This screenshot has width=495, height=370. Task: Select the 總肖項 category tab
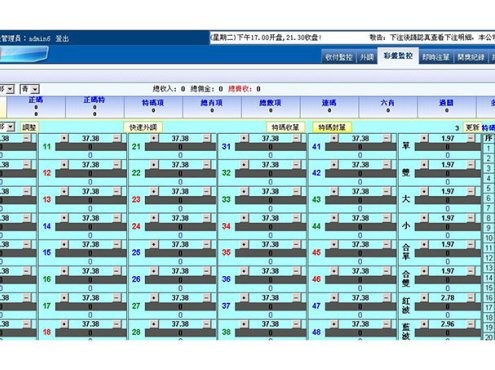click(212, 107)
